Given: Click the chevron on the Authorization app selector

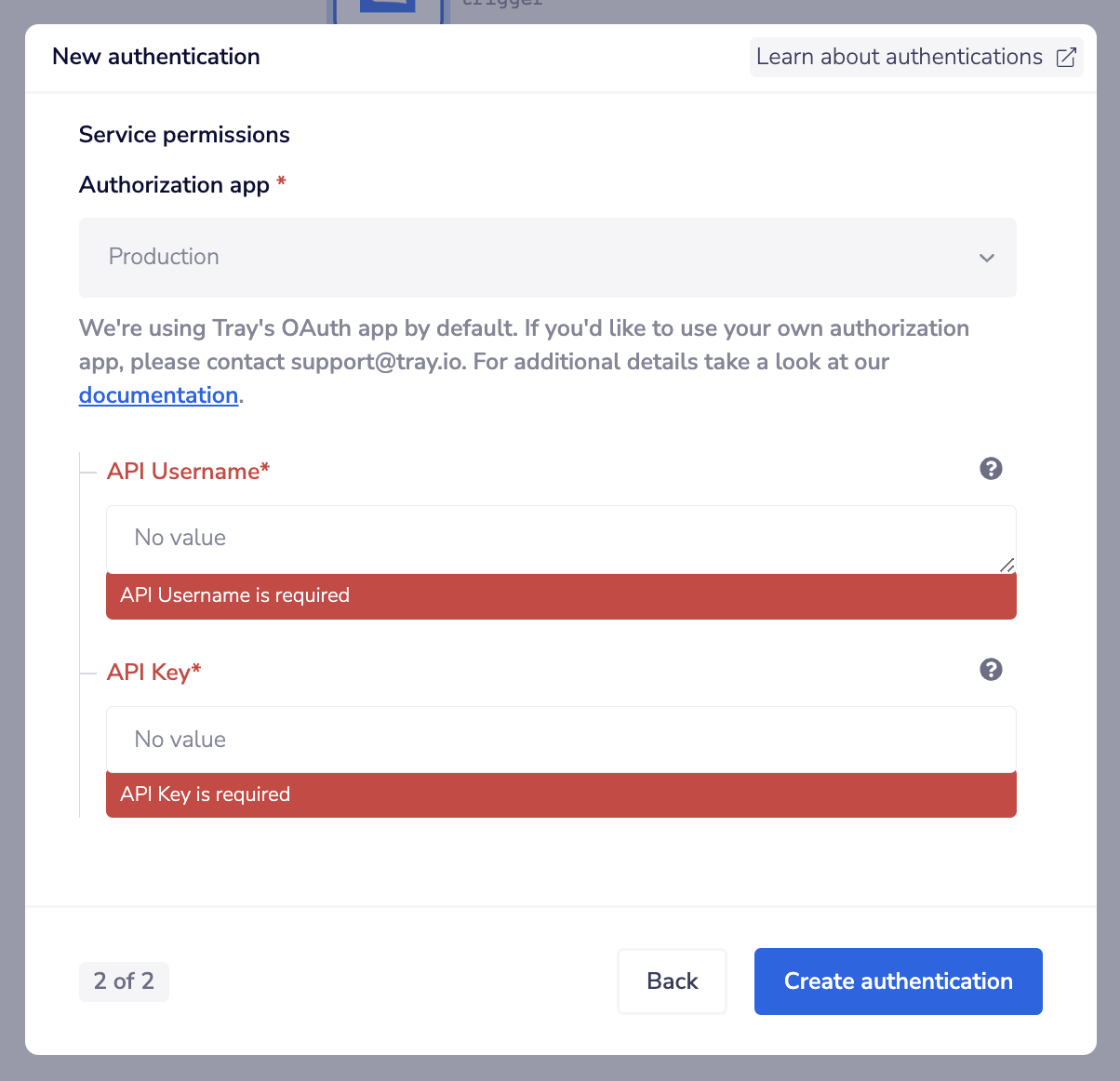Looking at the screenshot, I should [986, 258].
